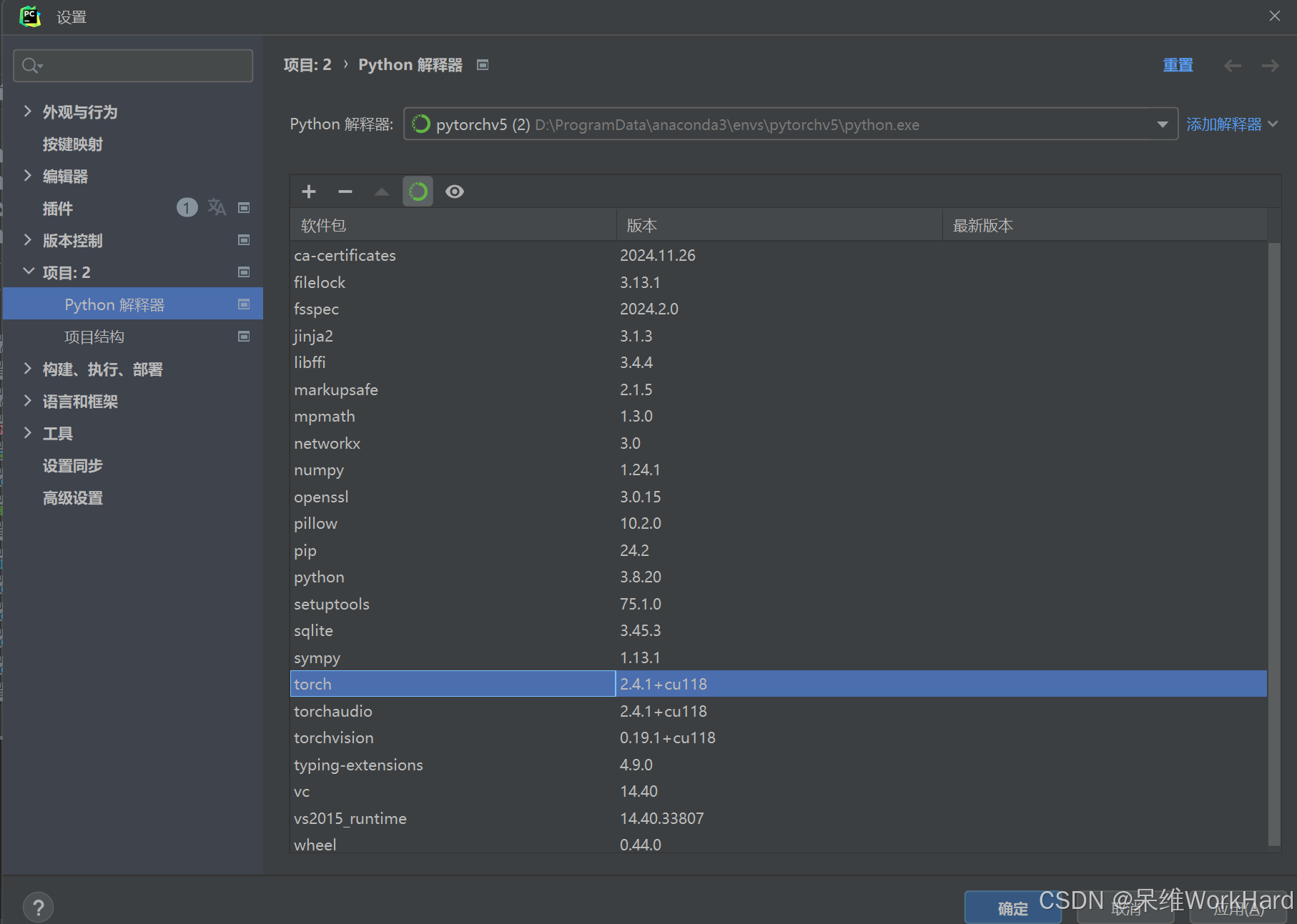Select the setuptools package row
Image resolution: width=1297 pixels, height=924 pixels.
779,604
